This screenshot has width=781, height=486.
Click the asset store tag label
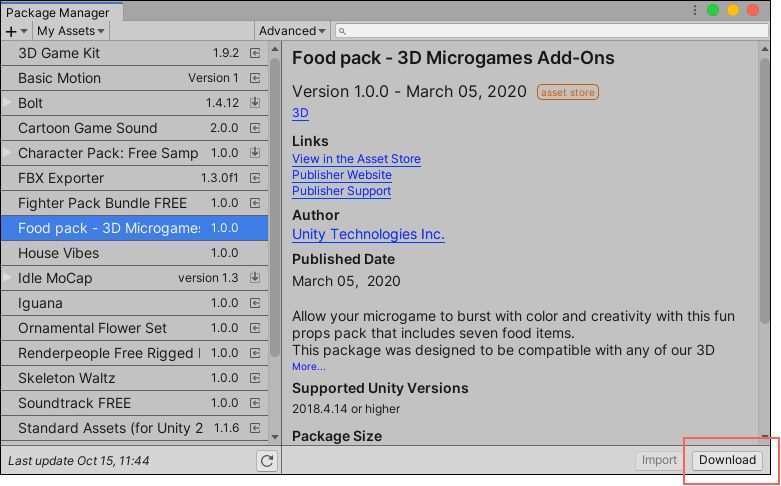[x=568, y=92]
